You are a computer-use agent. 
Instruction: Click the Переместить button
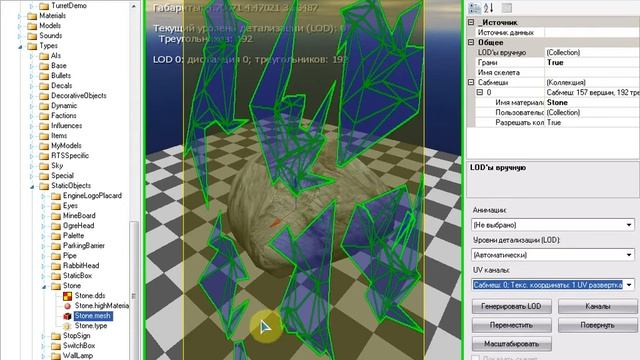(511, 325)
